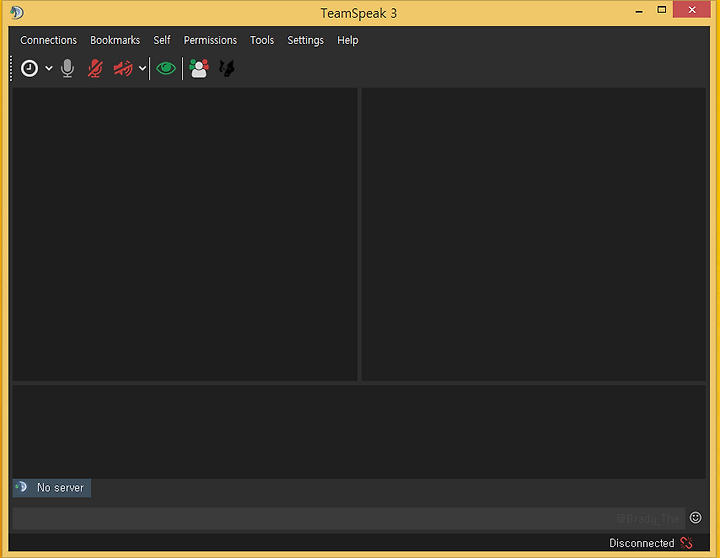Expand the dropdown arrow beside mute speakers
This screenshot has width=720, height=558.
142,68
